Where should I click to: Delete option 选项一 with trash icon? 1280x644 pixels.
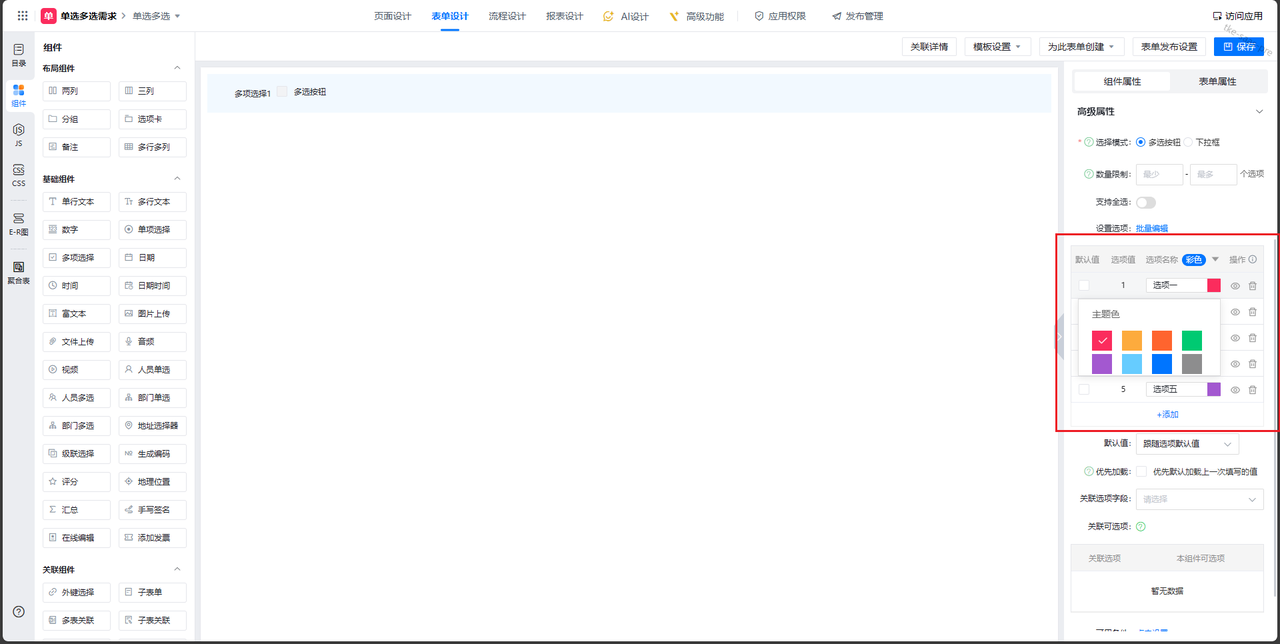coord(1252,286)
